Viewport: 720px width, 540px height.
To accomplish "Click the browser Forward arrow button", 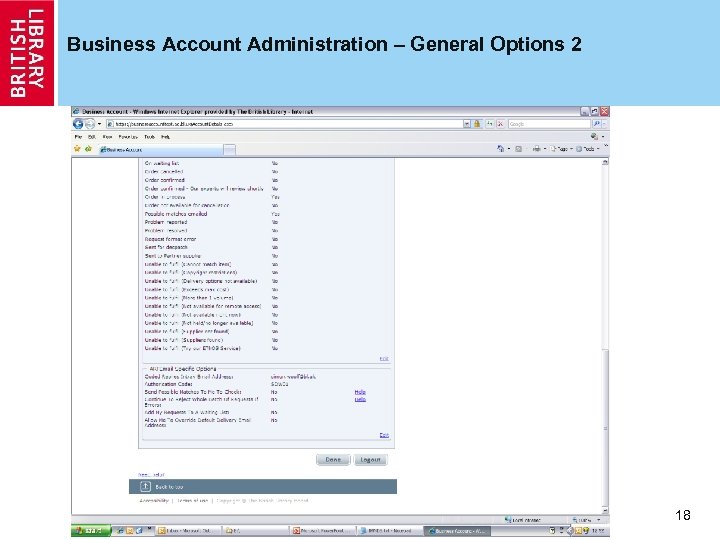I will (x=89, y=124).
